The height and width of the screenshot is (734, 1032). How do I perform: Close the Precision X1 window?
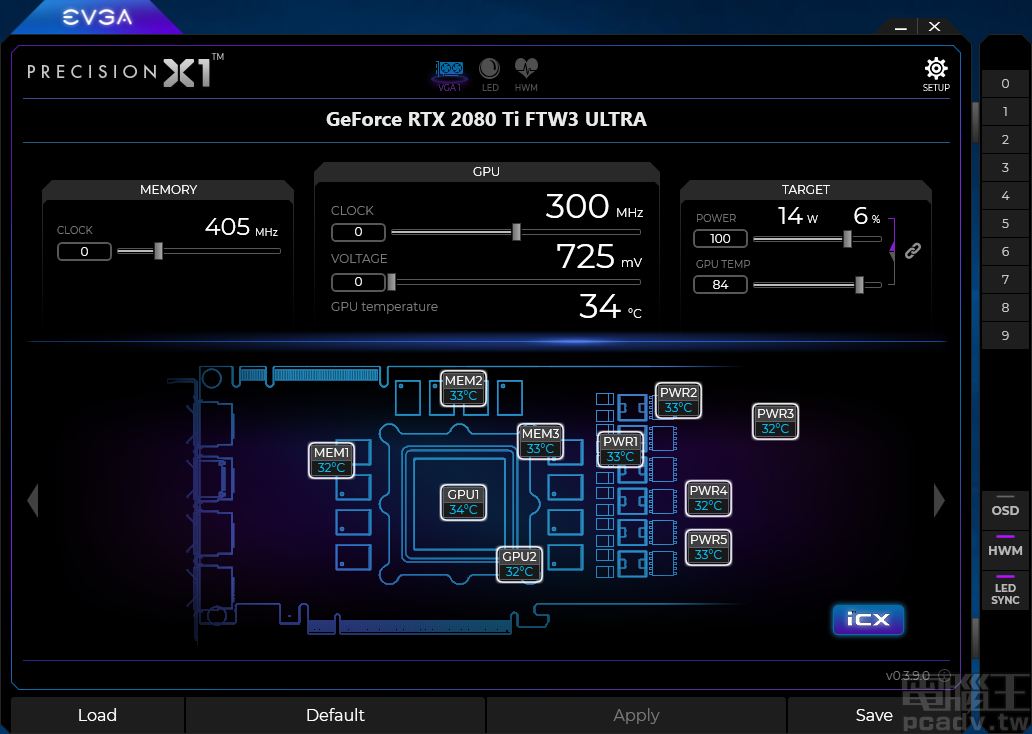935,26
